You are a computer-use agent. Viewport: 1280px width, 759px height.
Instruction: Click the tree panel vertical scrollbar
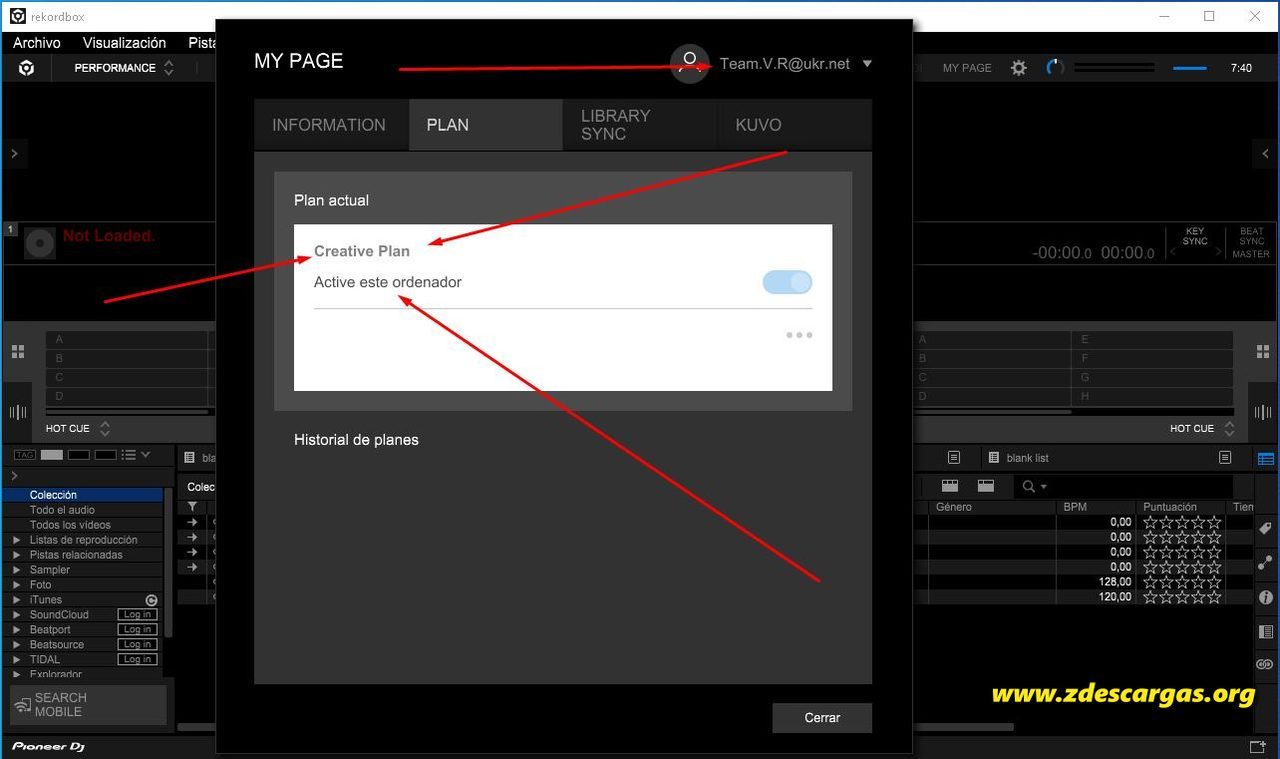coord(168,562)
